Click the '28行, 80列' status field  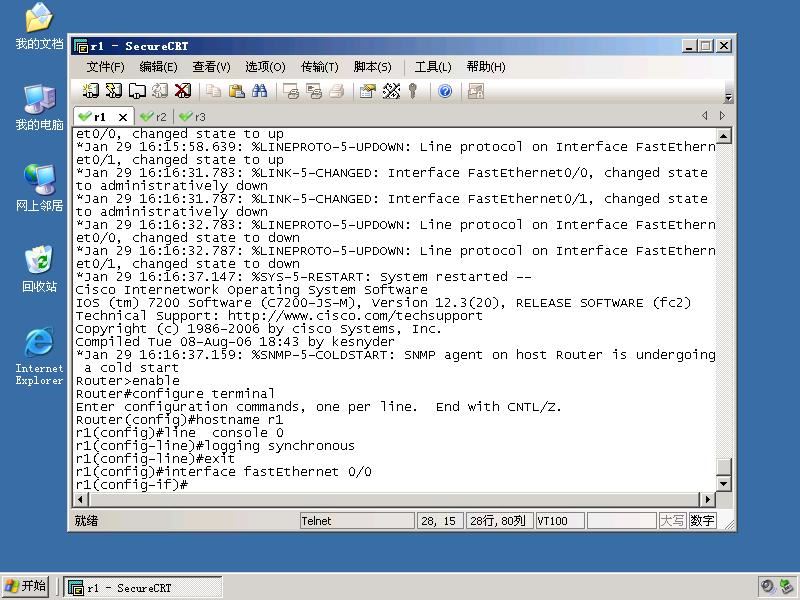point(498,521)
